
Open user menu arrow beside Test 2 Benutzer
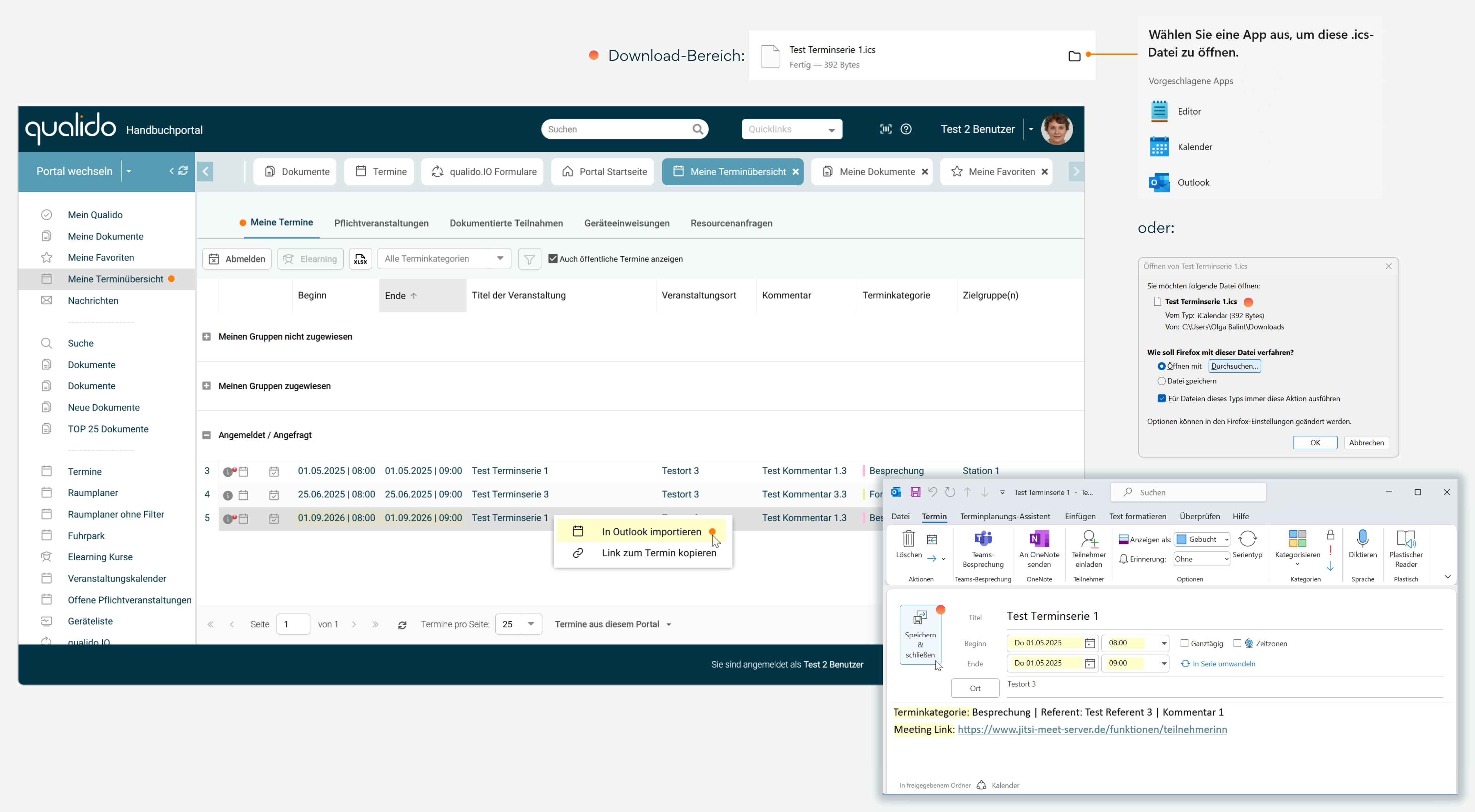tap(1031, 129)
